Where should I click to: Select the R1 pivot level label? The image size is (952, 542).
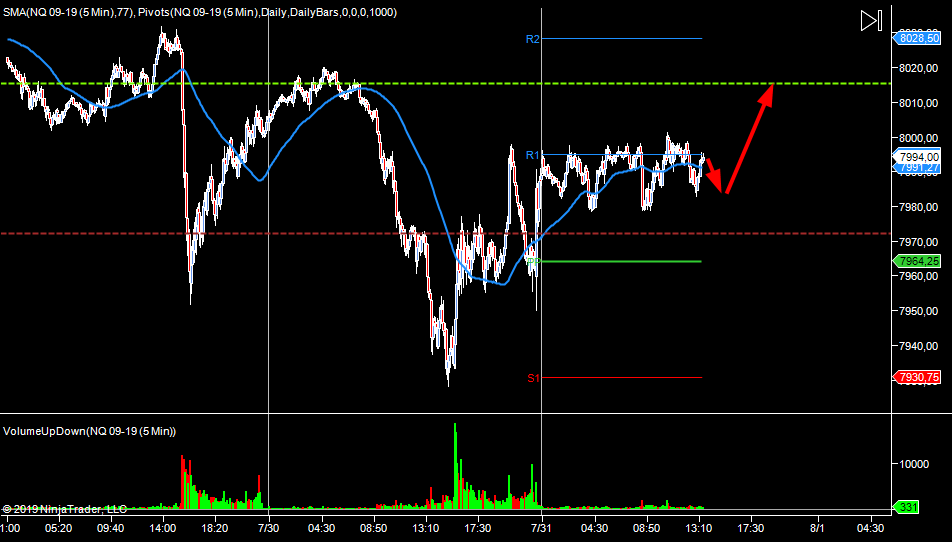[532, 155]
